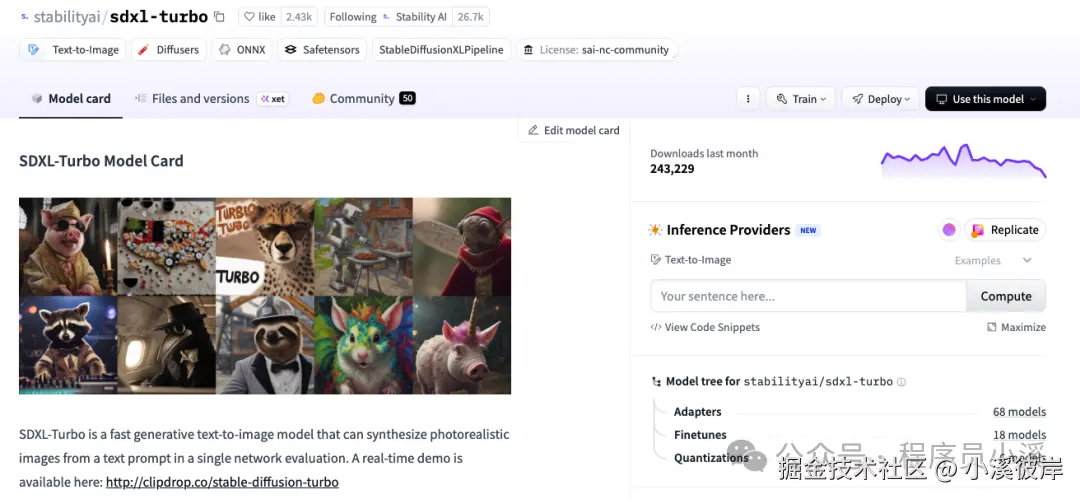
Task: Click the purple round provider icon
Action: click(x=949, y=230)
